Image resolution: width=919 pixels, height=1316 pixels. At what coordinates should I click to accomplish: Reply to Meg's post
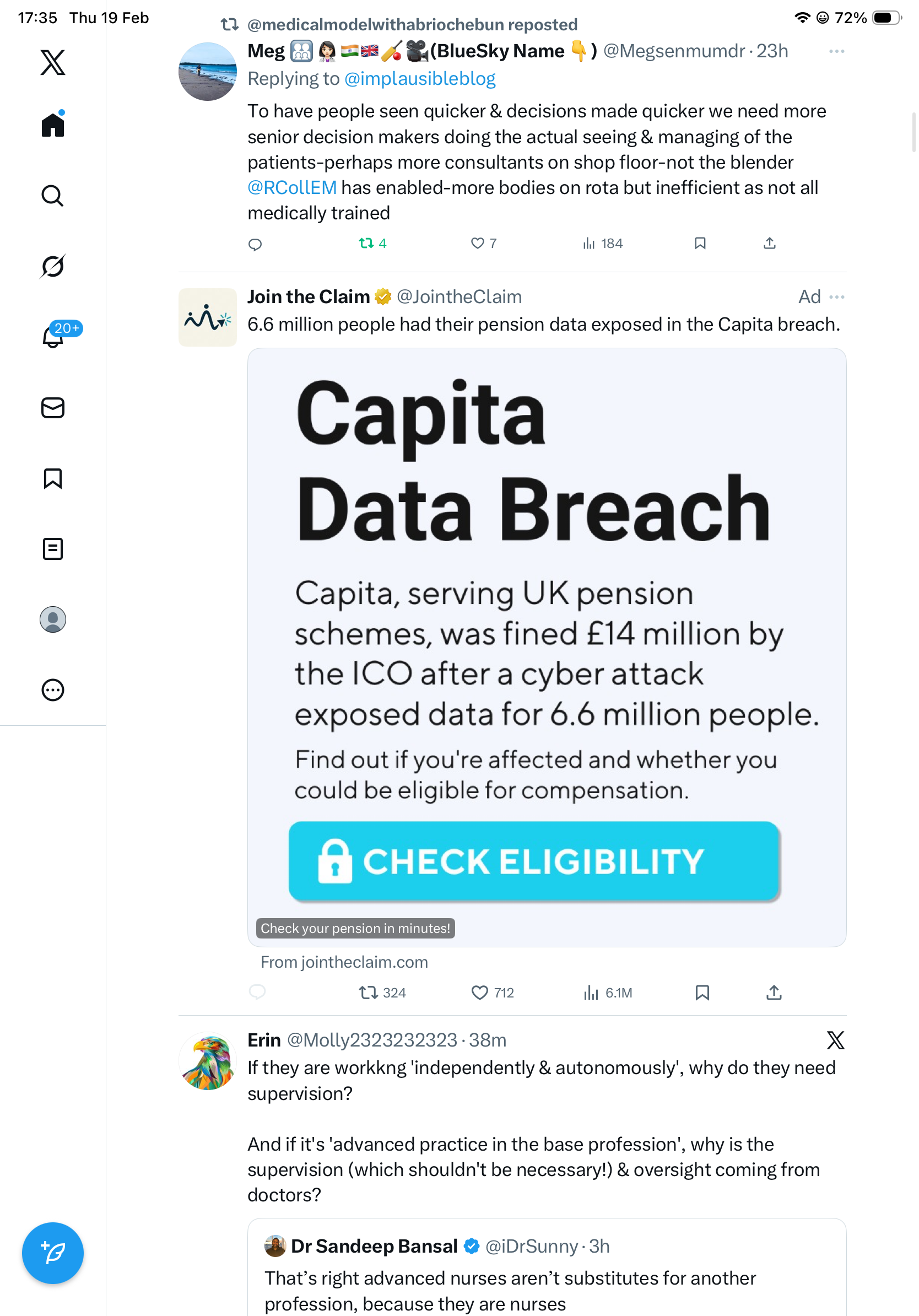tap(255, 245)
